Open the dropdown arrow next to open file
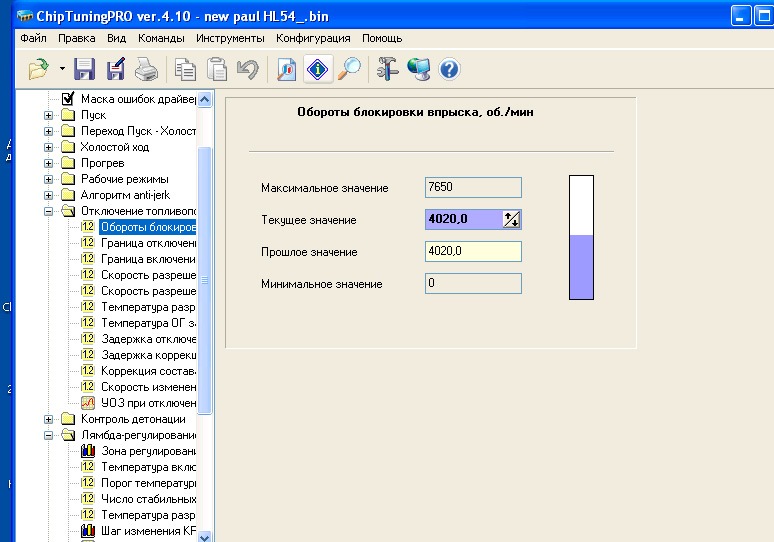Image resolution: width=774 pixels, height=542 pixels. (62, 69)
